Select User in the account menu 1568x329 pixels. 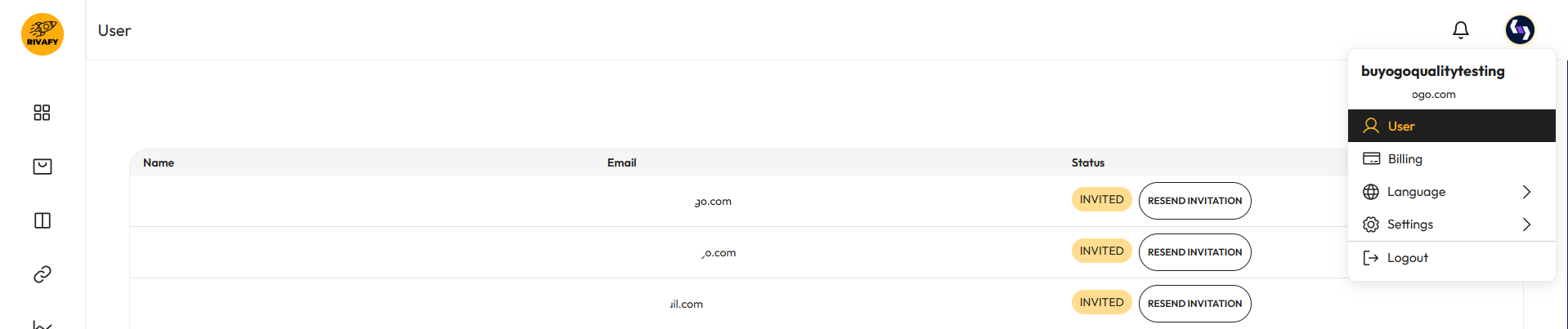(x=1451, y=126)
